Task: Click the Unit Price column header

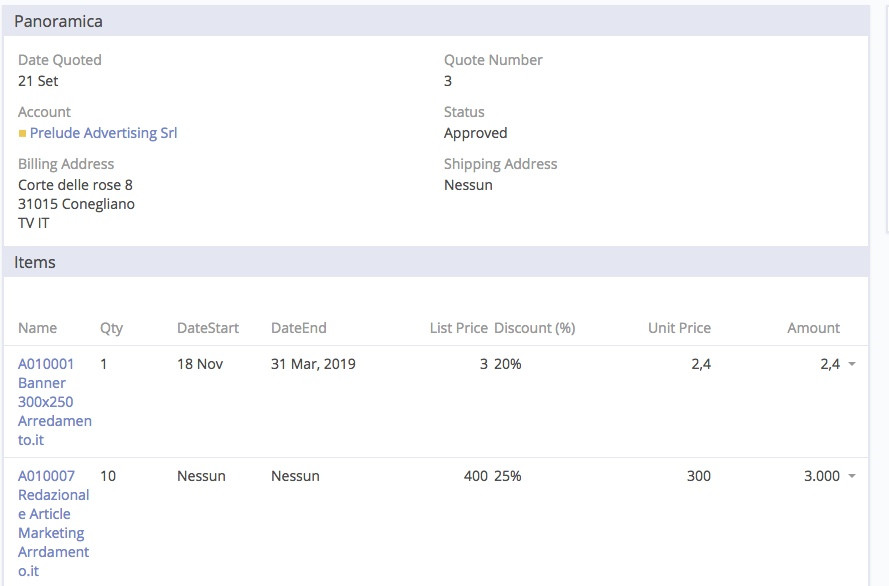Action: pos(678,328)
